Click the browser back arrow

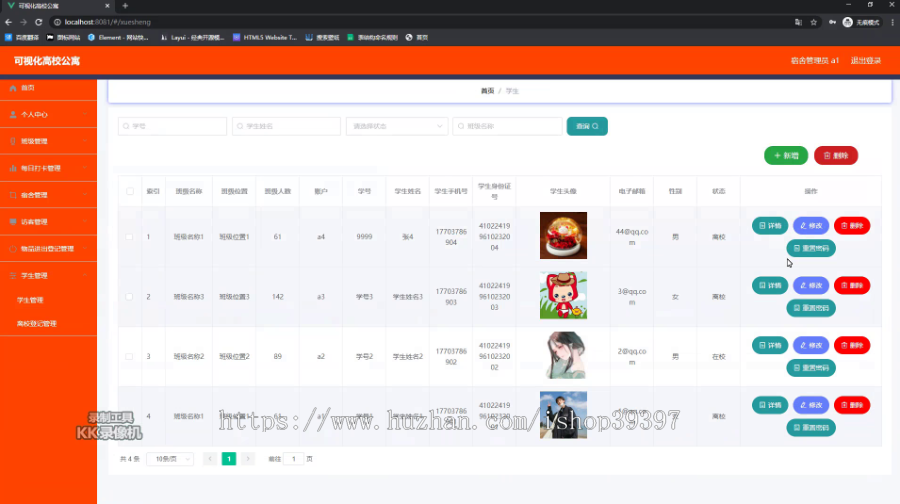point(8,22)
